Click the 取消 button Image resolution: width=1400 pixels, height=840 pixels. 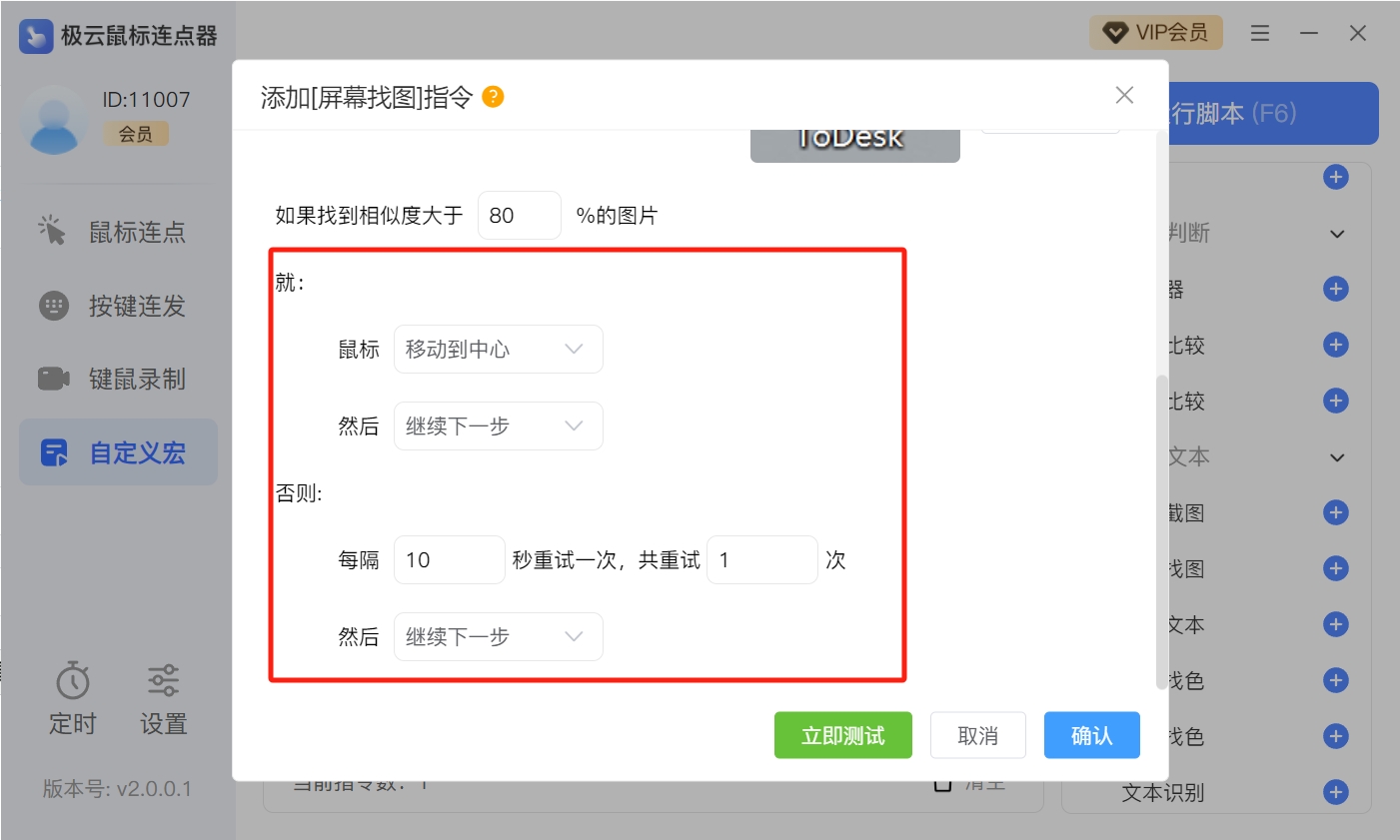click(977, 736)
